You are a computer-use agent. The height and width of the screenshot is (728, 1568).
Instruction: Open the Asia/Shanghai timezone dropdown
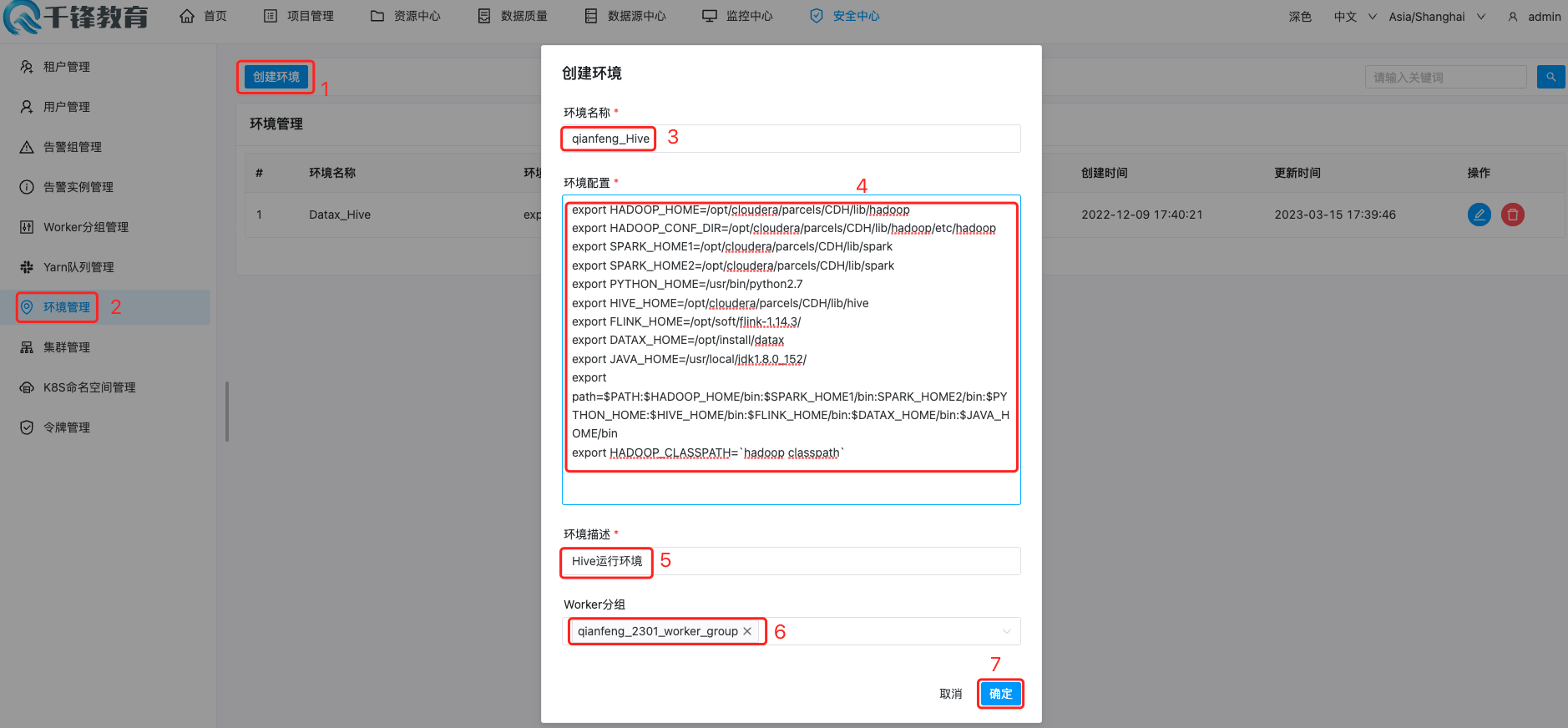(1436, 17)
